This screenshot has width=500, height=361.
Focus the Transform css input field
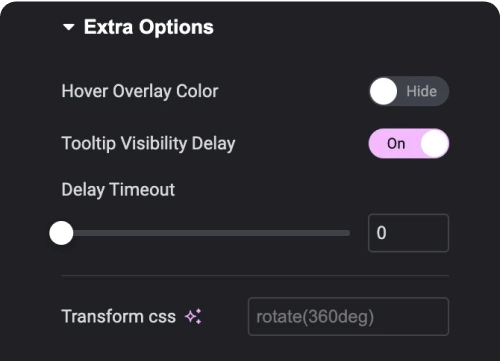pos(348,316)
